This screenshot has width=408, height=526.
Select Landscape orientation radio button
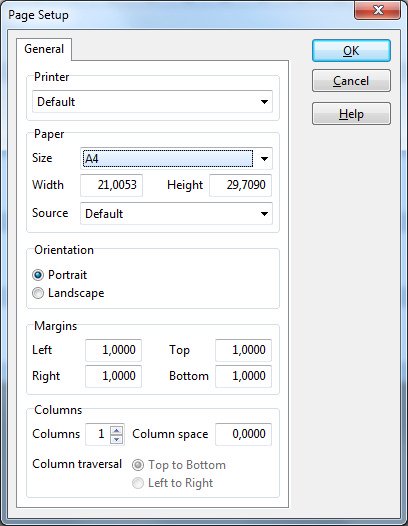[38, 293]
